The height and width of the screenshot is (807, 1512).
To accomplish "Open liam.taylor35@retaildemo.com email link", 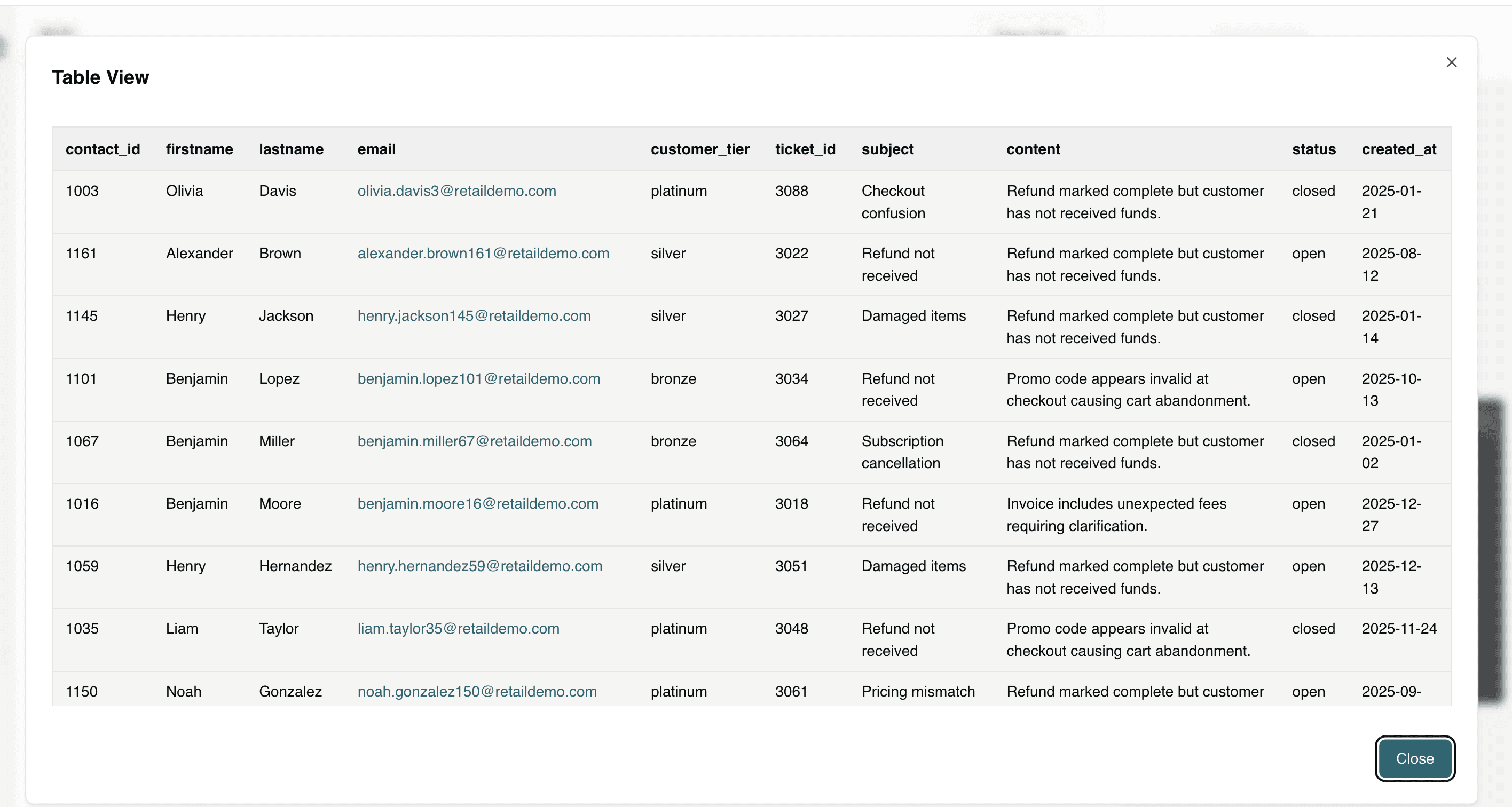I will pos(458,629).
